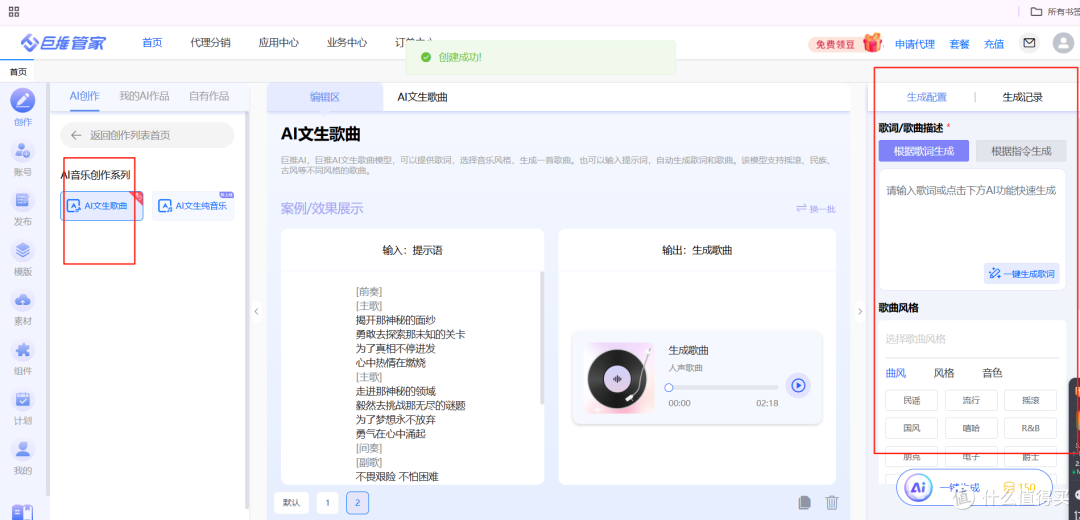Copy the example content icon
The image size is (1080, 520).
pos(804,503)
